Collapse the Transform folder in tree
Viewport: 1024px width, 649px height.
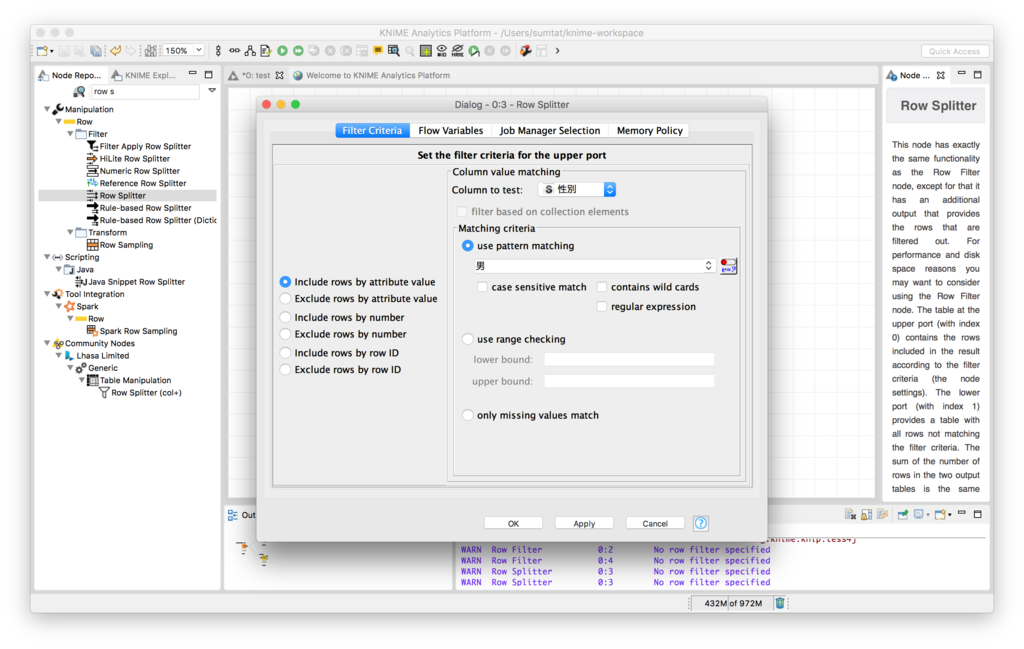71,232
